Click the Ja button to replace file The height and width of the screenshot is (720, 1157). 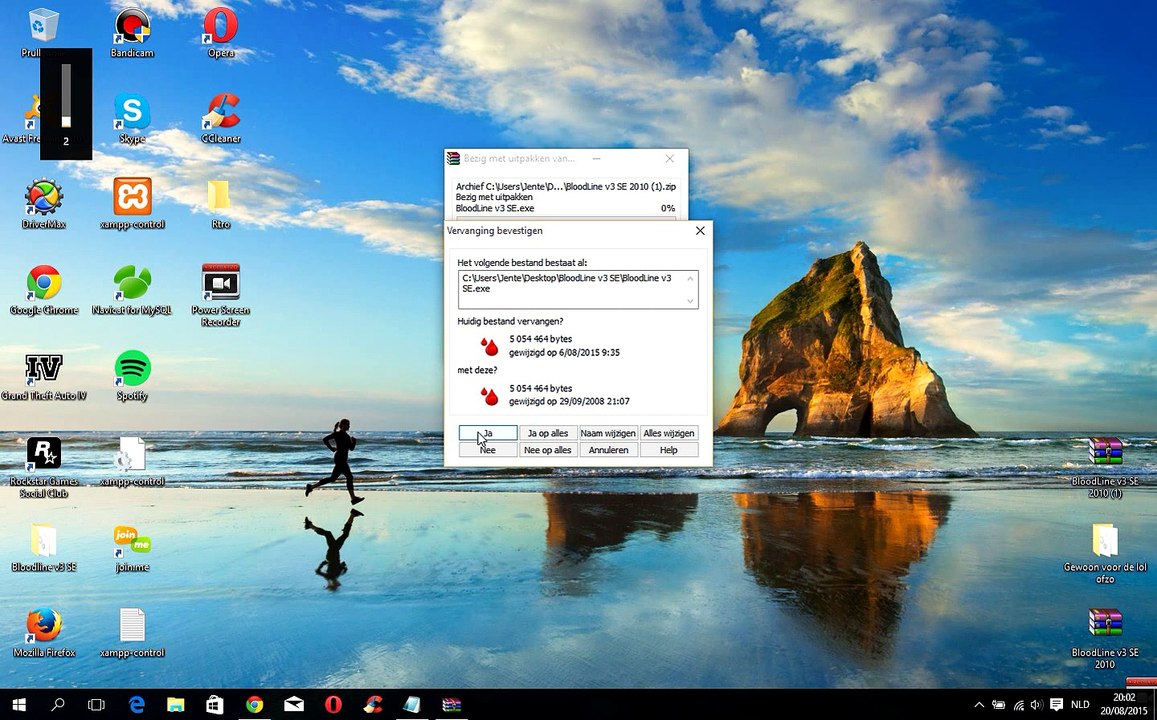pos(488,433)
